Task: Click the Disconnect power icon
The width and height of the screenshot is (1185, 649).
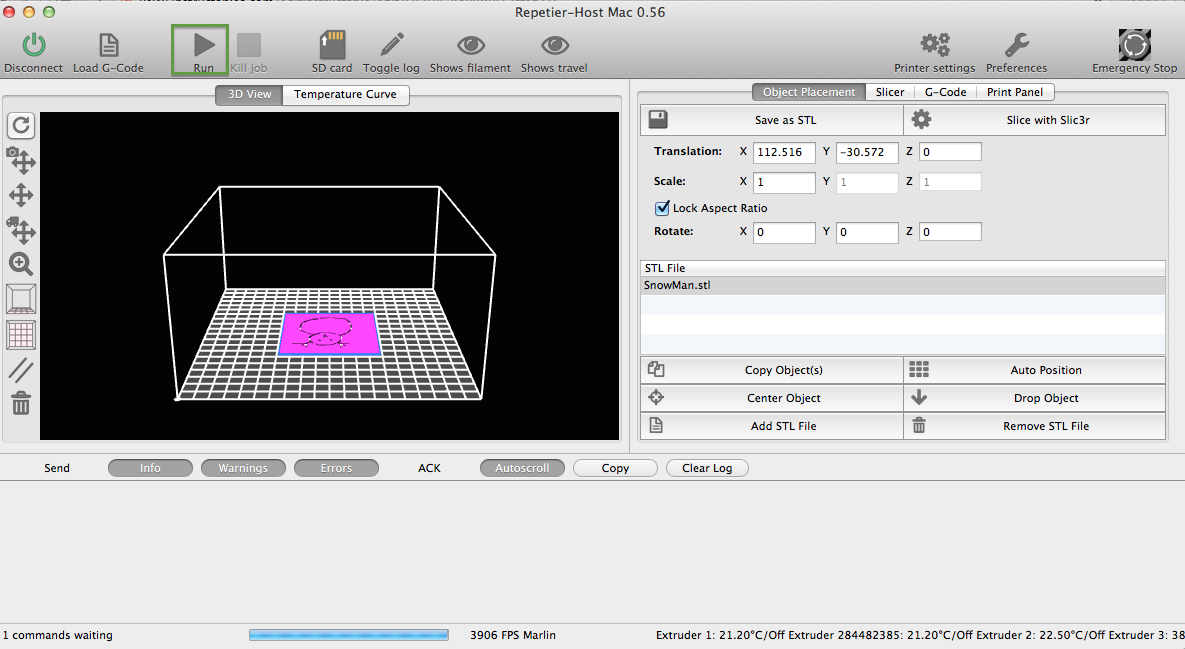Action: click(33, 45)
